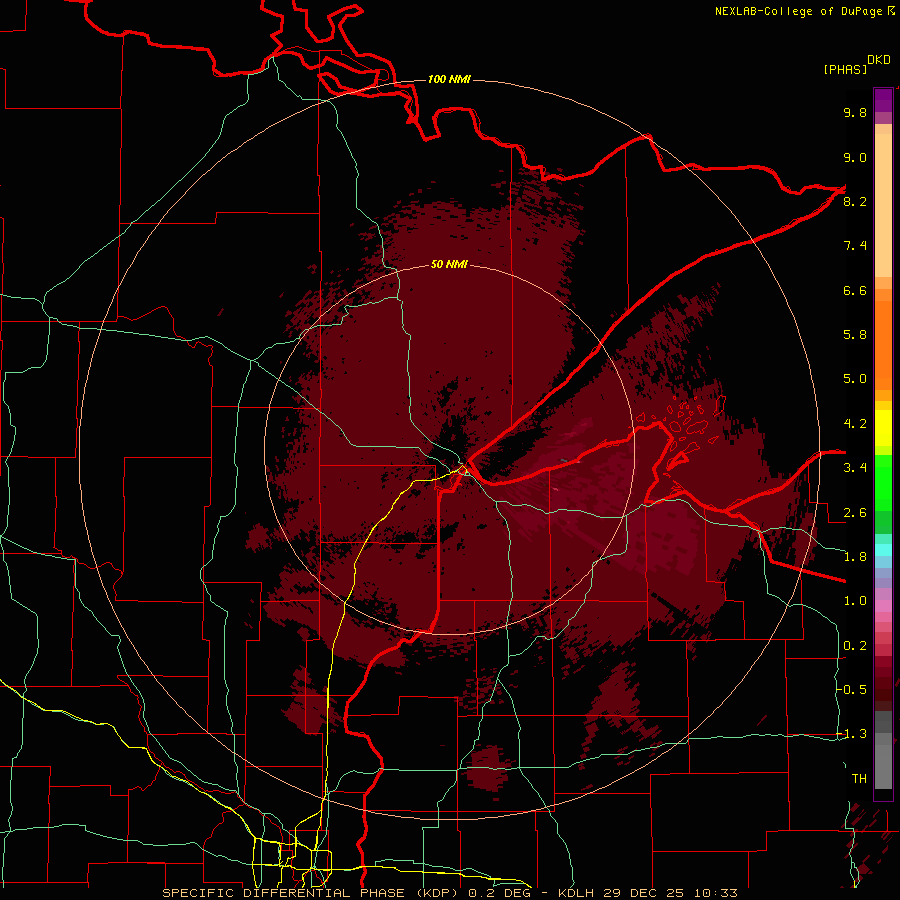Click the 1.0 scale value
Screen dimensions: 900x900
point(855,601)
